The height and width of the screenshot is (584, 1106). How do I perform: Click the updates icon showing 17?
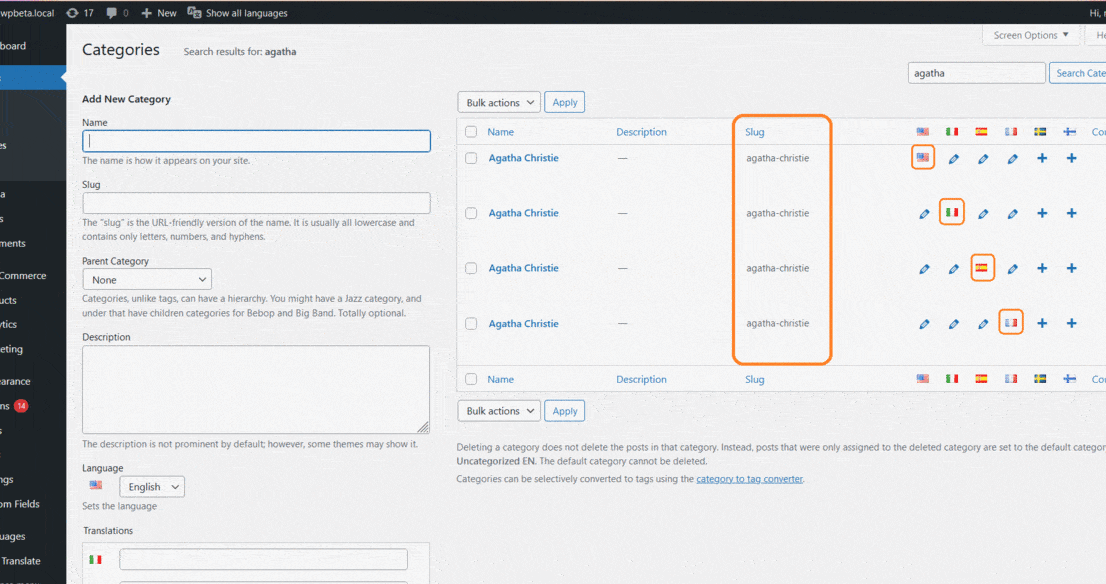coord(72,13)
